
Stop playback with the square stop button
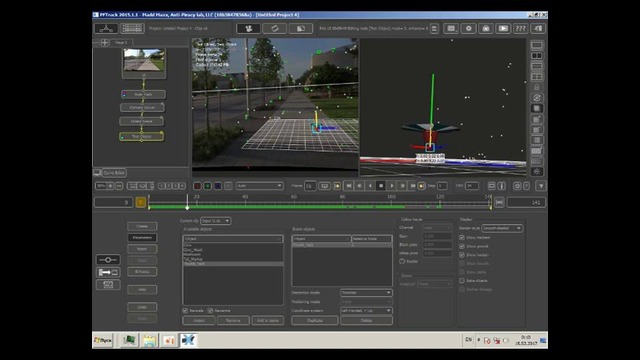[381, 186]
